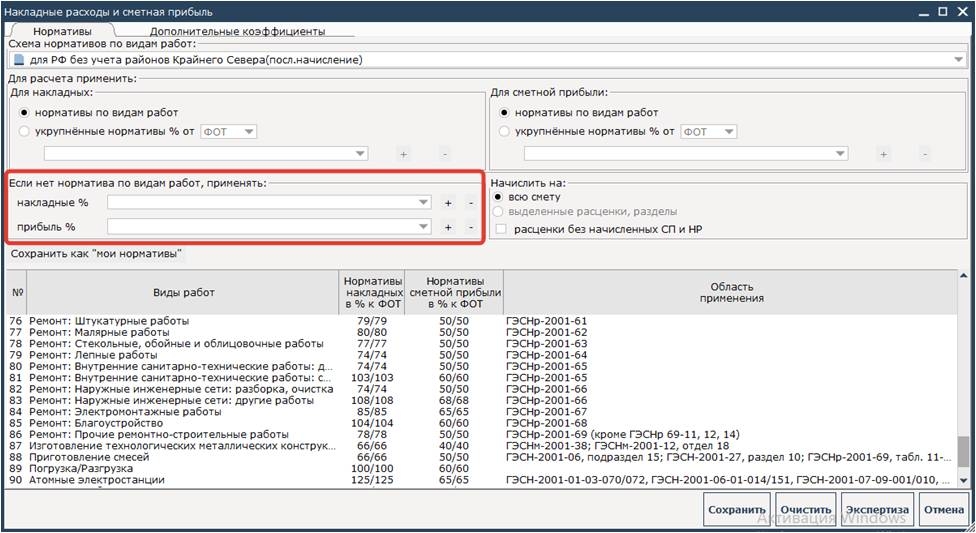Remove a value with minus next to накладные %
976x533 pixels.
[471, 203]
